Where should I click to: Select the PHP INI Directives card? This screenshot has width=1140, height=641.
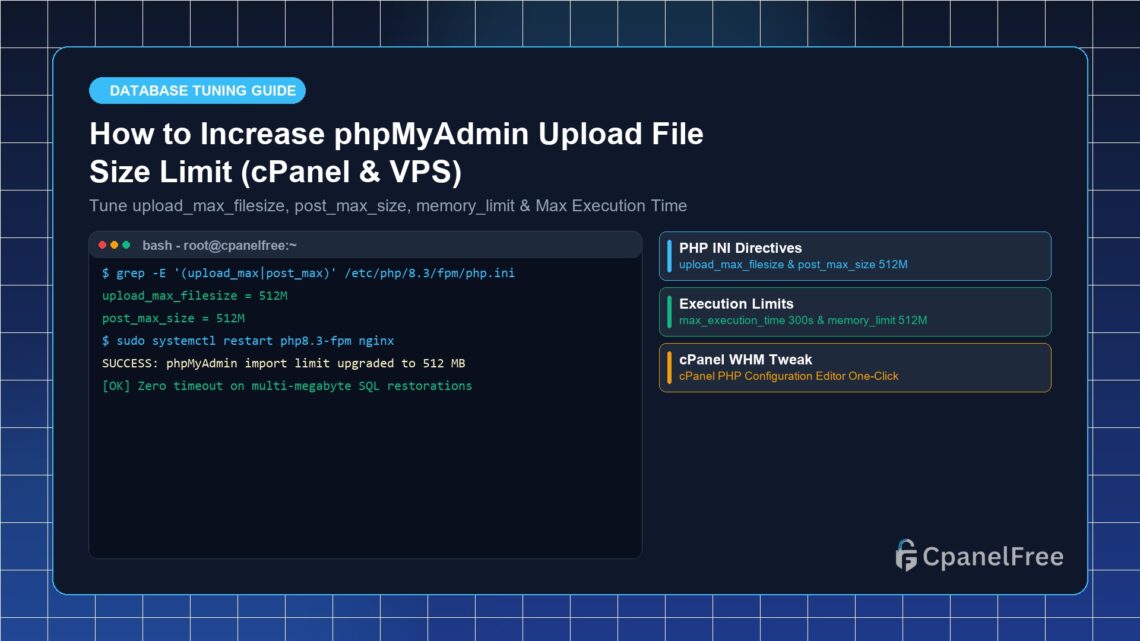pyautogui.click(x=855, y=256)
